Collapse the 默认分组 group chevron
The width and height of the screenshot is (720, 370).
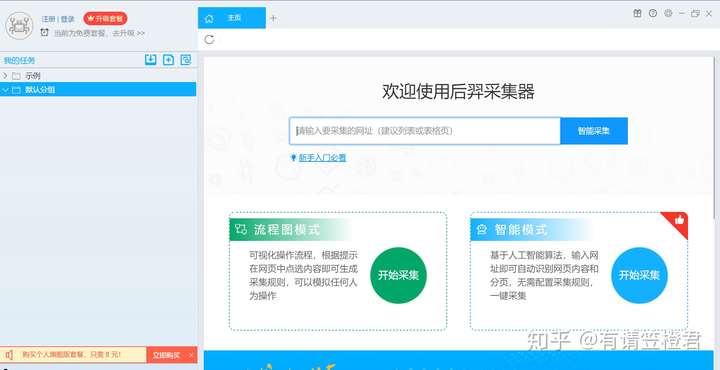click(x=6, y=90)
